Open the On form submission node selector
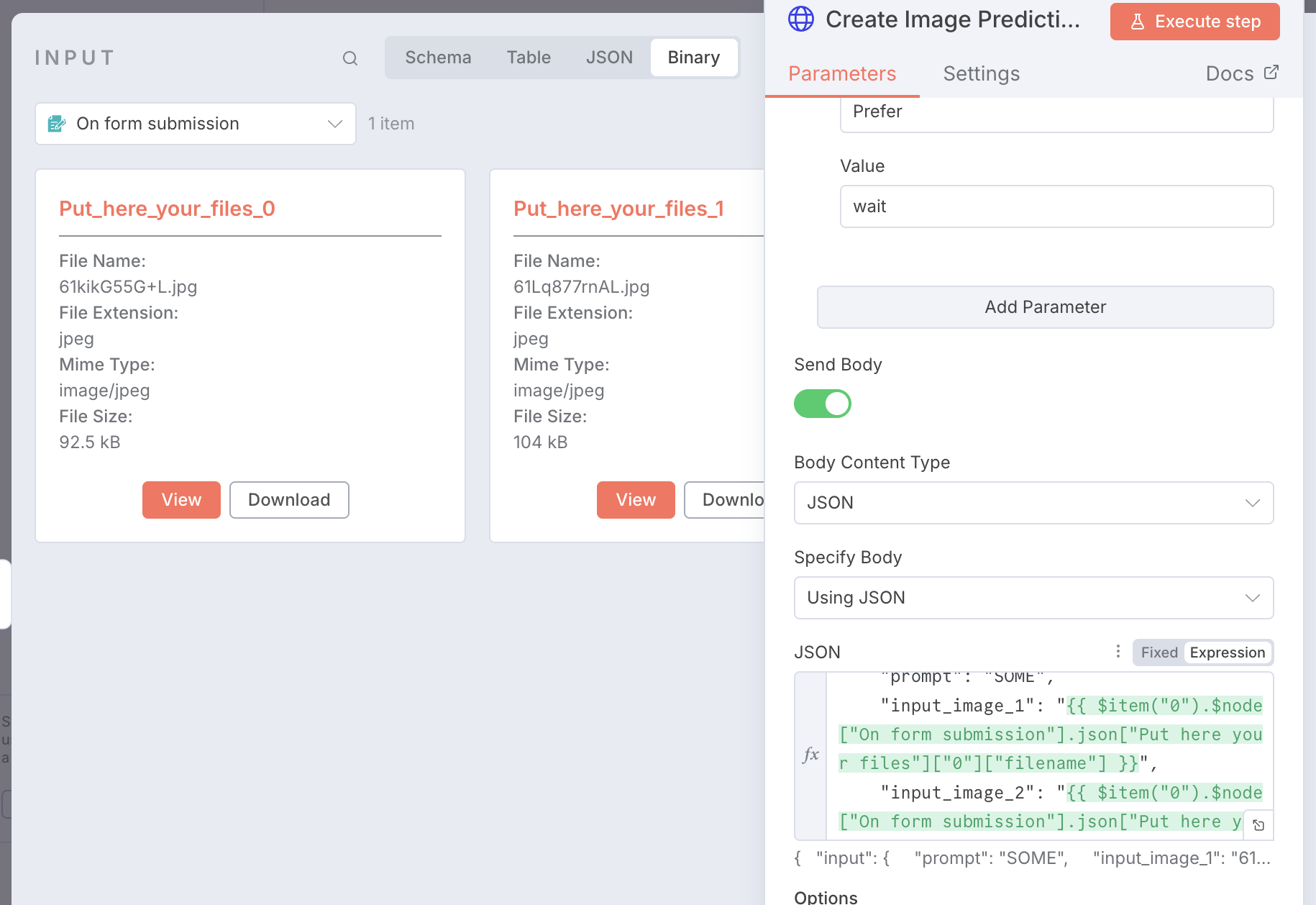 196,124
